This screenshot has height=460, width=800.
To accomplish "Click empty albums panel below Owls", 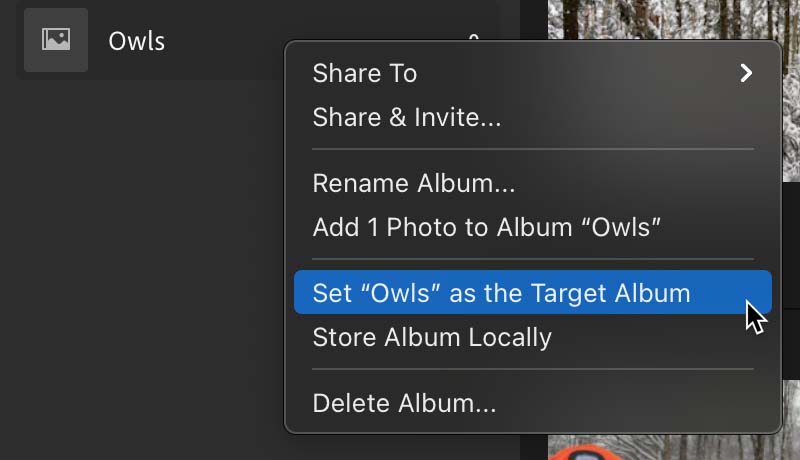I will 143,265.
